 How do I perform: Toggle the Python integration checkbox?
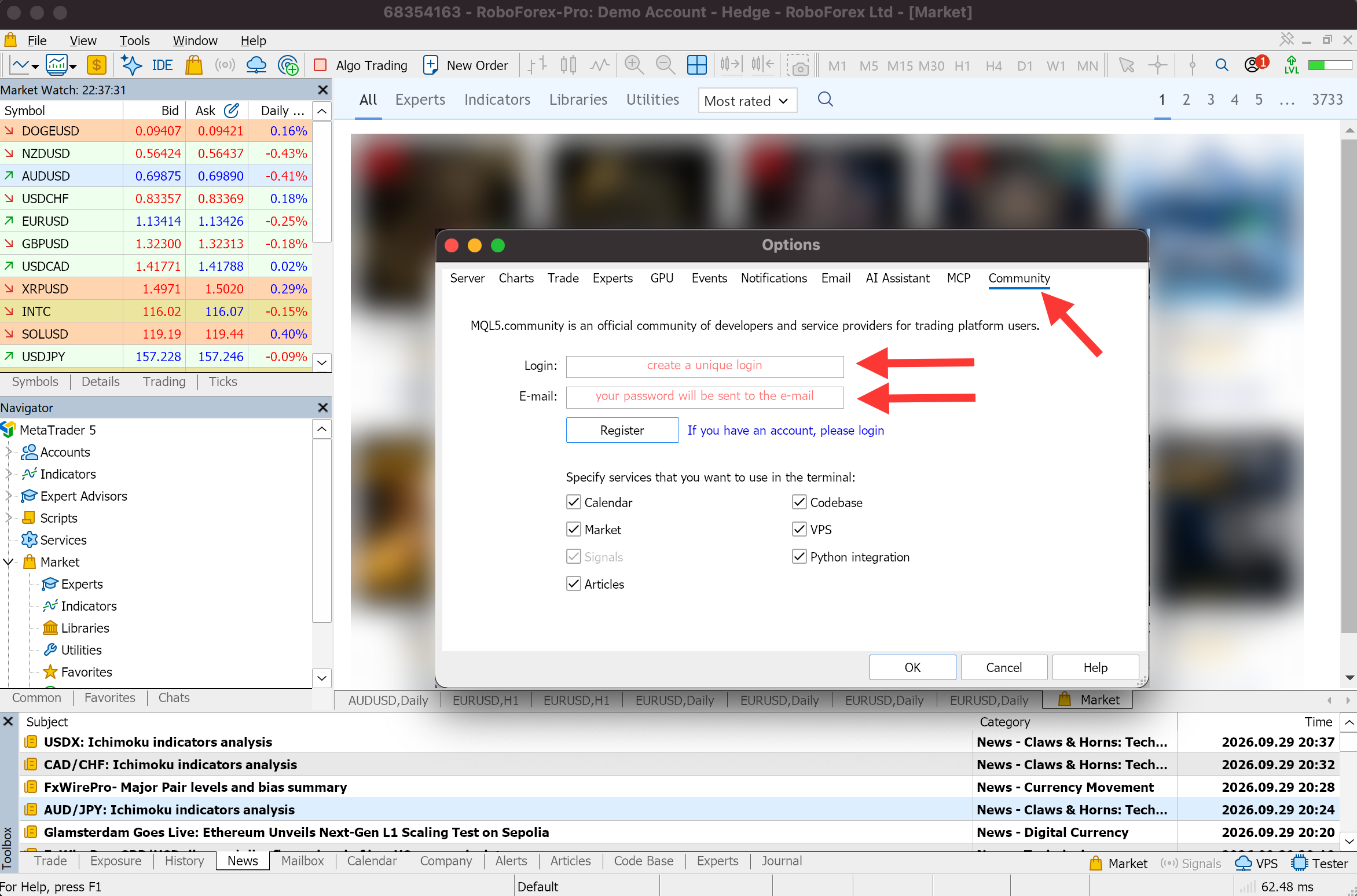coord(799,556)
